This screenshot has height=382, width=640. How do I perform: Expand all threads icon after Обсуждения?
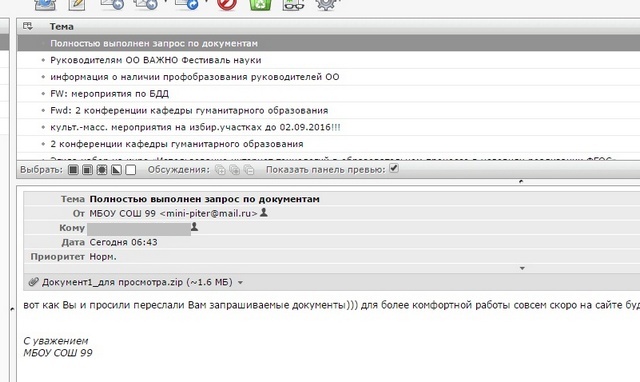pyautogui.click(x=220, y=170)
